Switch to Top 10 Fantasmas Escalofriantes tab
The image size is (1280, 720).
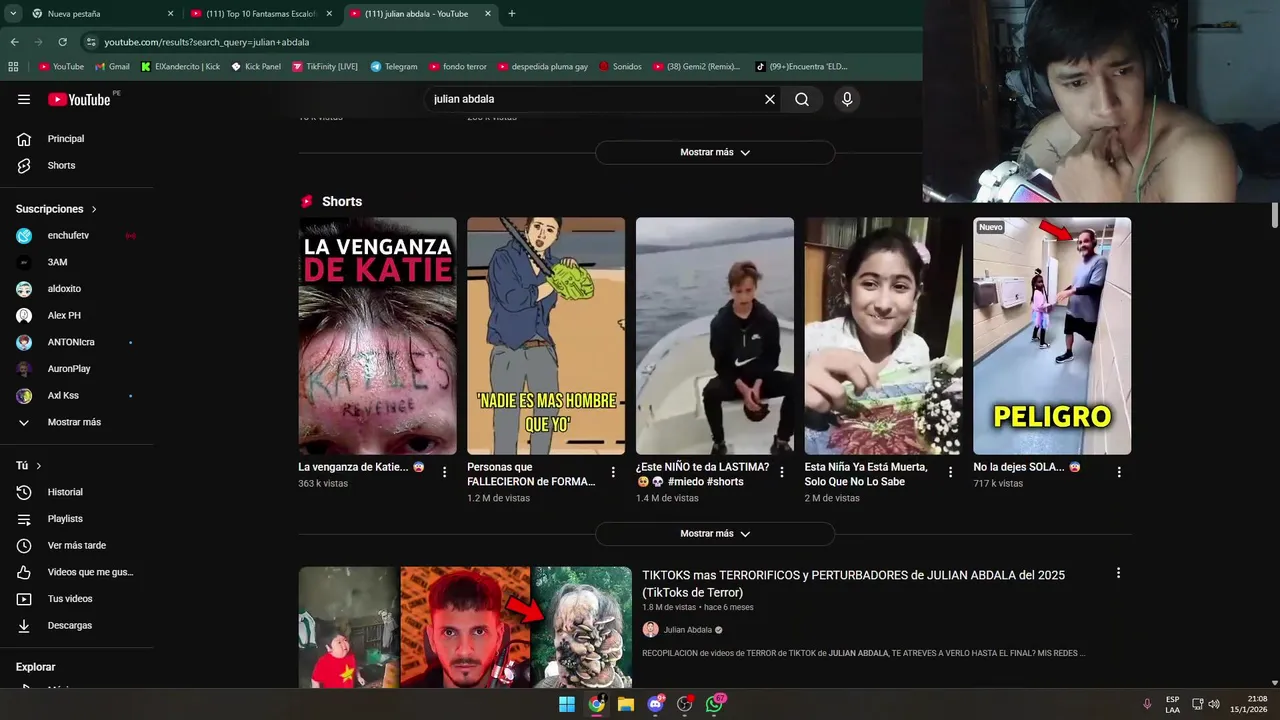(x=262, y=14)
